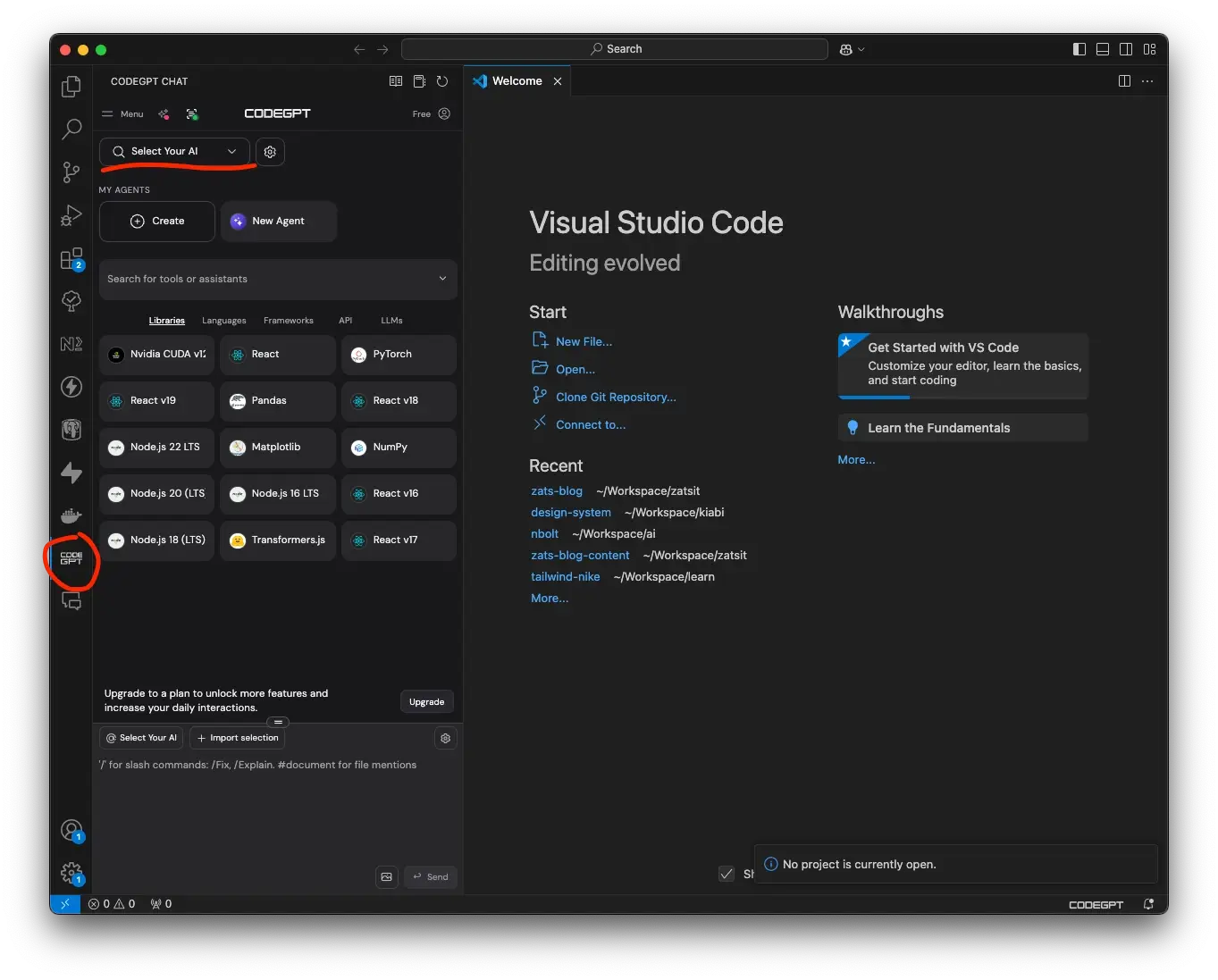This screenshot has width=1218, height=980.
Task: Select the Pandas library card
Action: (278, 401)
